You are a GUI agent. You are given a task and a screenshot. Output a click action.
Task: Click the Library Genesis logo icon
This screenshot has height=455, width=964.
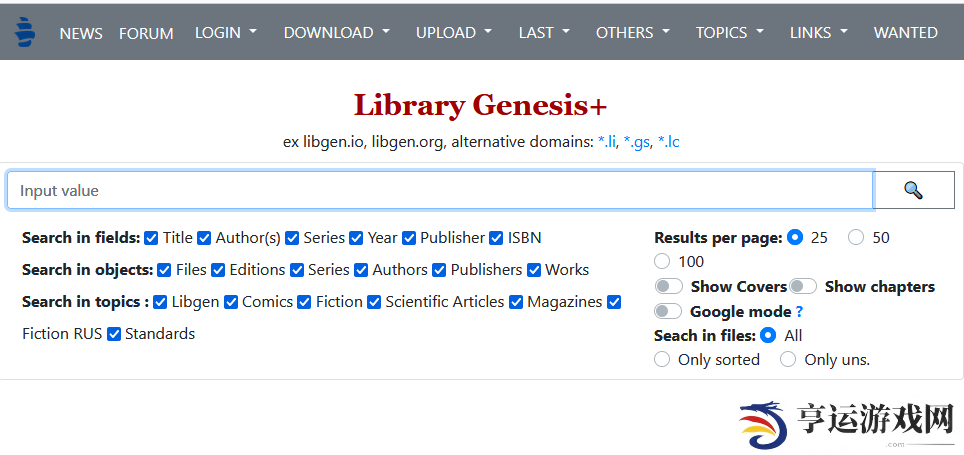pos(25,32)
